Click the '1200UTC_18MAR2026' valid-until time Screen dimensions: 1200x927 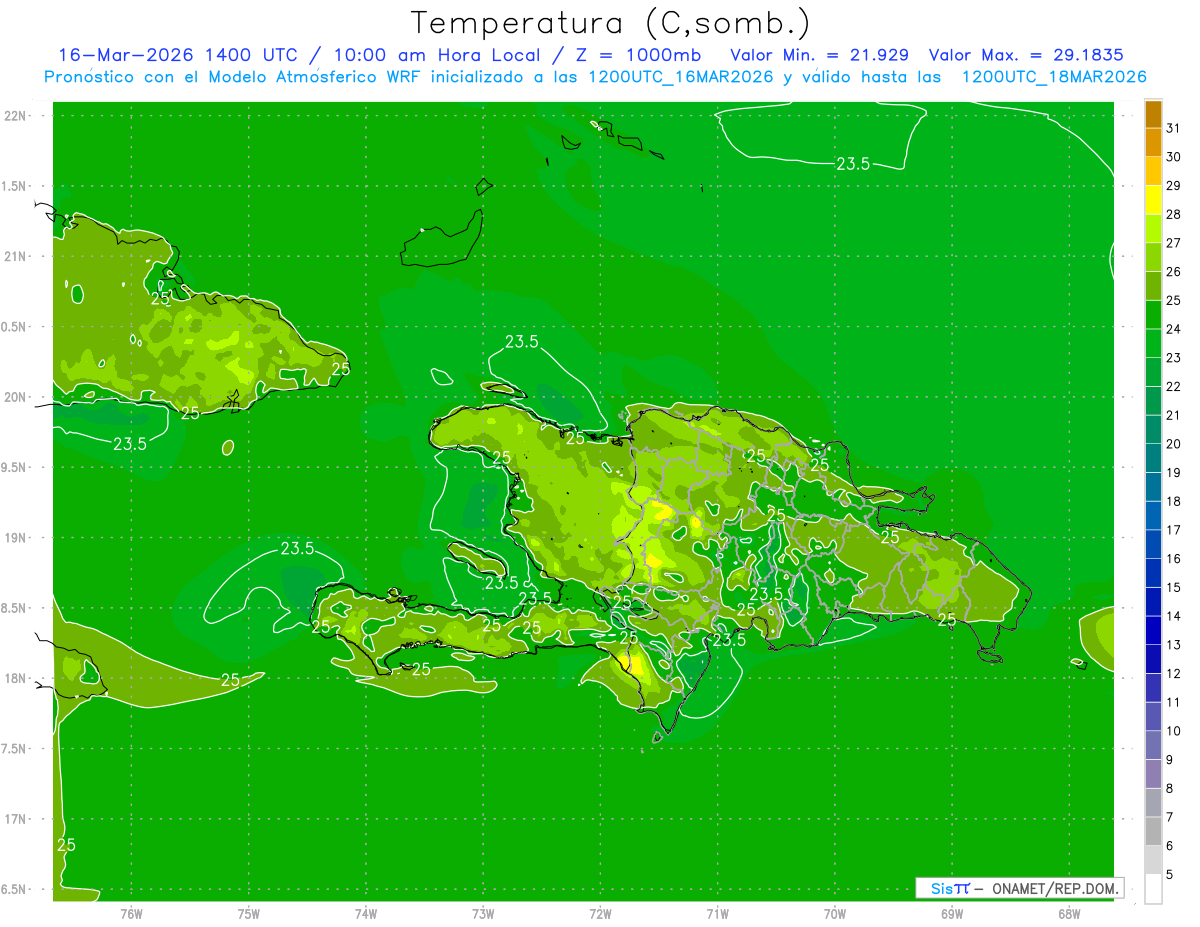pyautogui.click(x=1053, y=77)
